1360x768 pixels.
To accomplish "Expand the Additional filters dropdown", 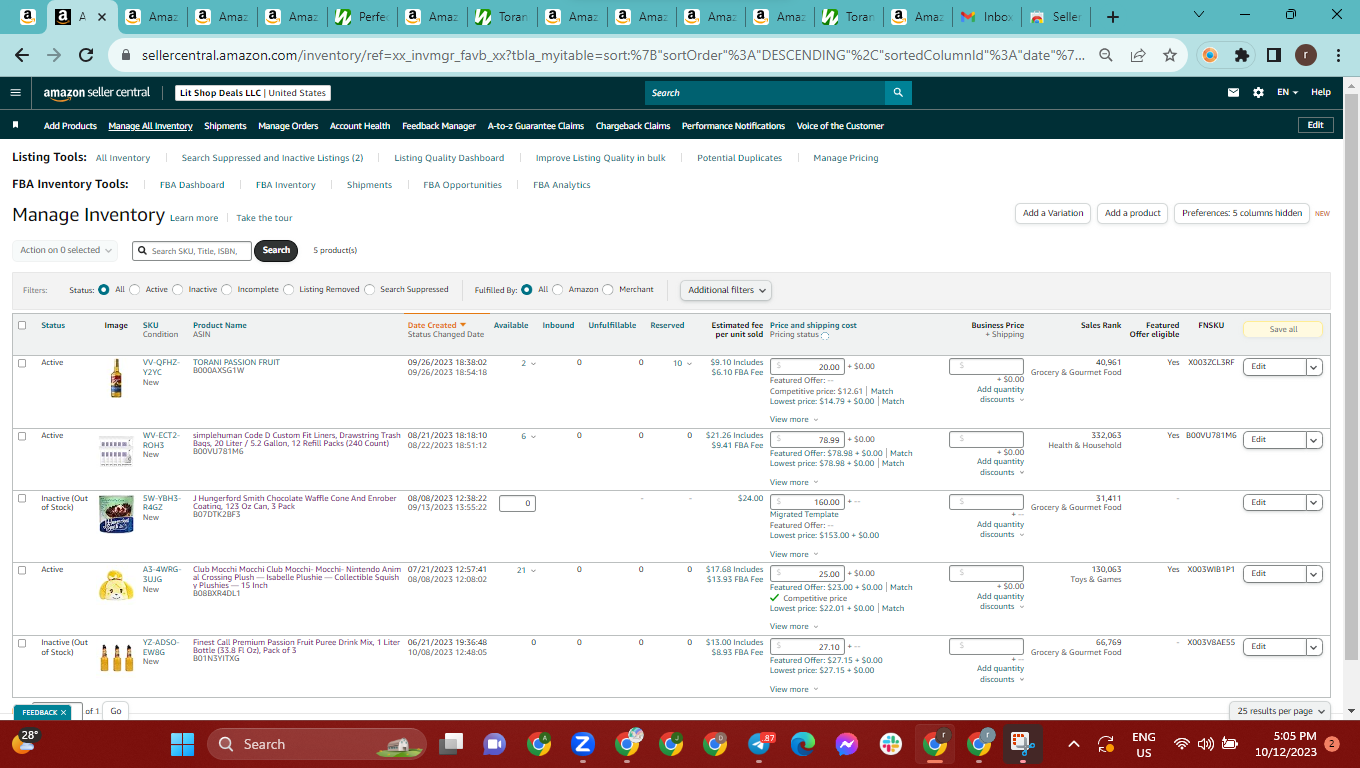I will 727,290.
